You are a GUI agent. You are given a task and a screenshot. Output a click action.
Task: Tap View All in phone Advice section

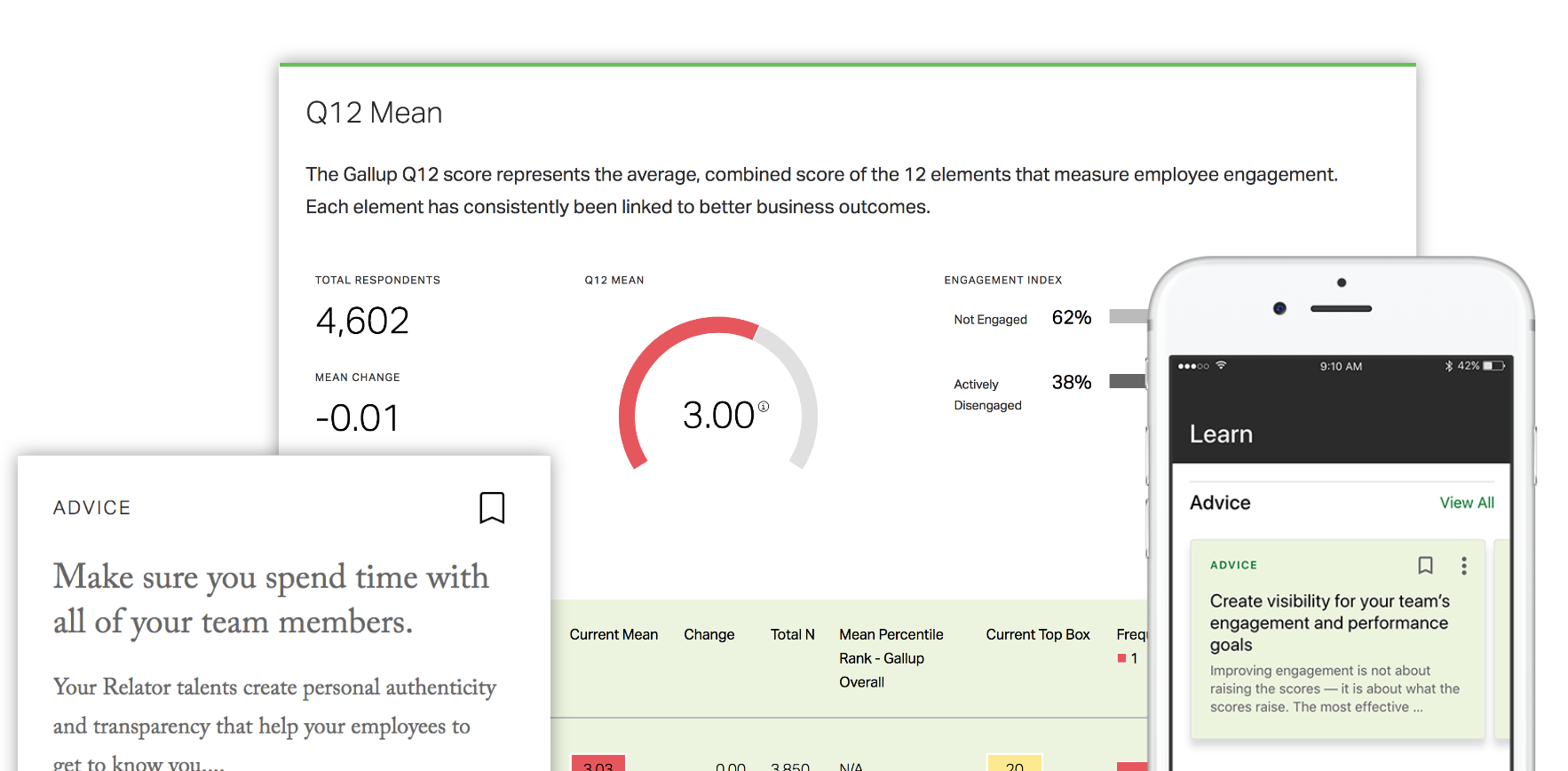pyautogui.click(x=1467, y=503)
